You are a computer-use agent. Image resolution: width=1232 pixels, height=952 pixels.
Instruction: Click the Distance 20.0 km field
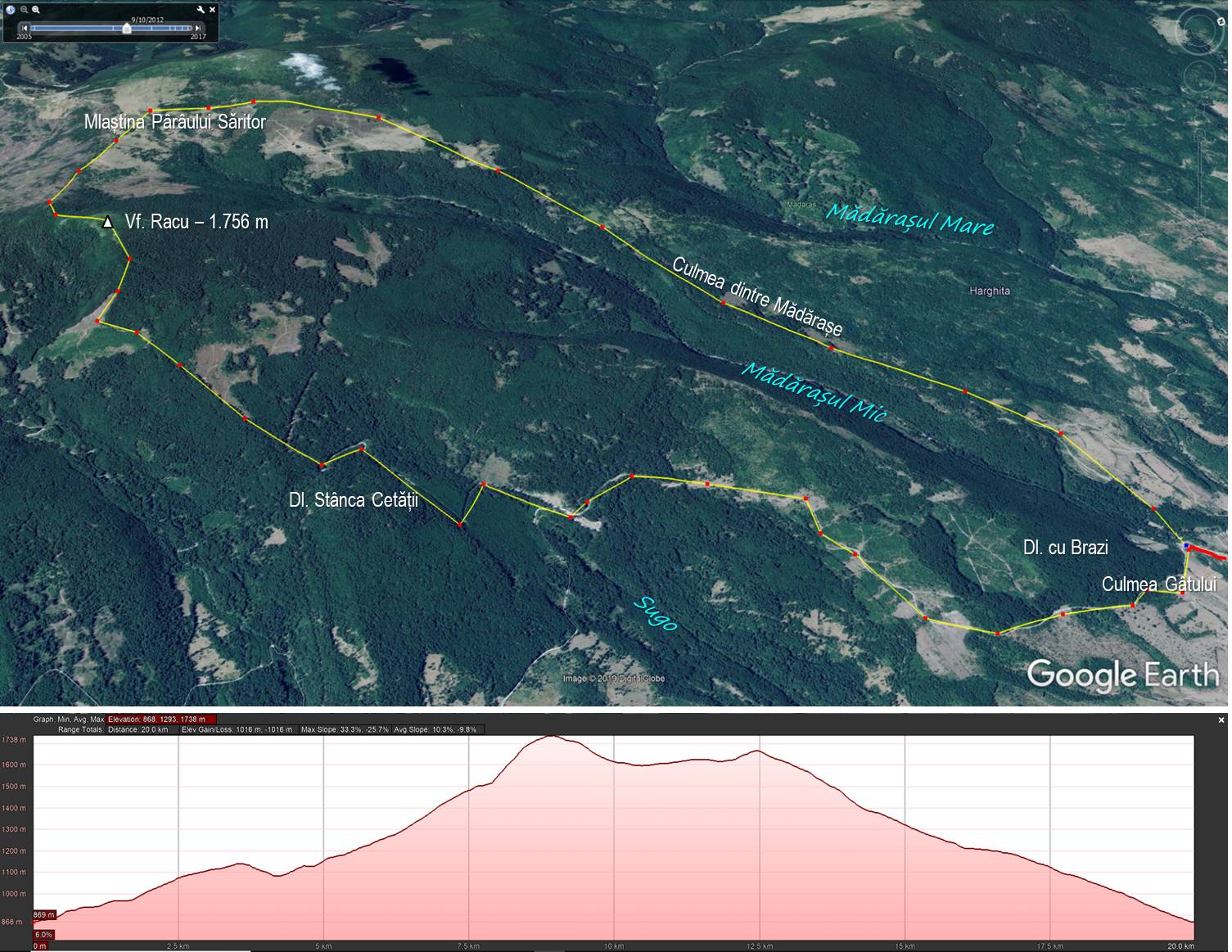138,729
